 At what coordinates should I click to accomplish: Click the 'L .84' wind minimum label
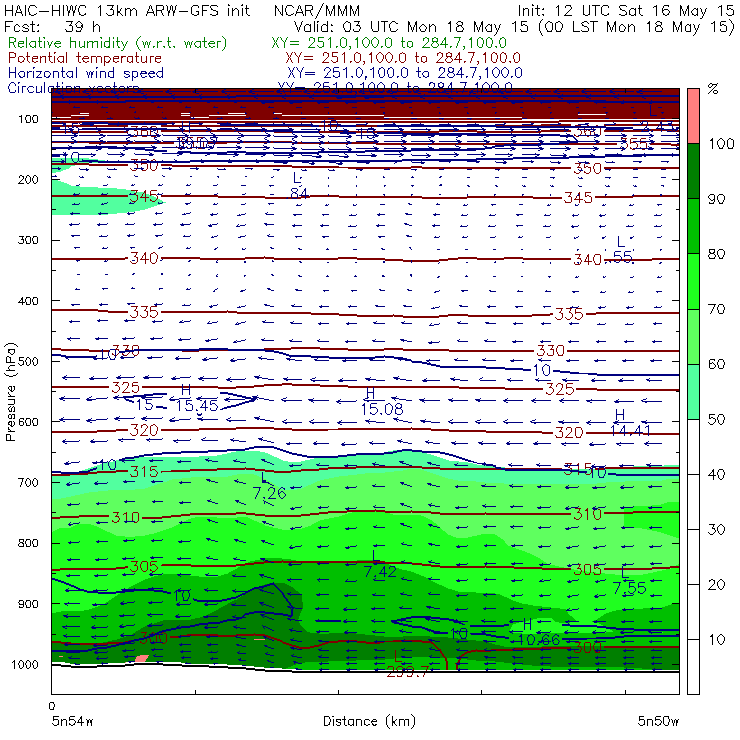(x=298, y=186)
